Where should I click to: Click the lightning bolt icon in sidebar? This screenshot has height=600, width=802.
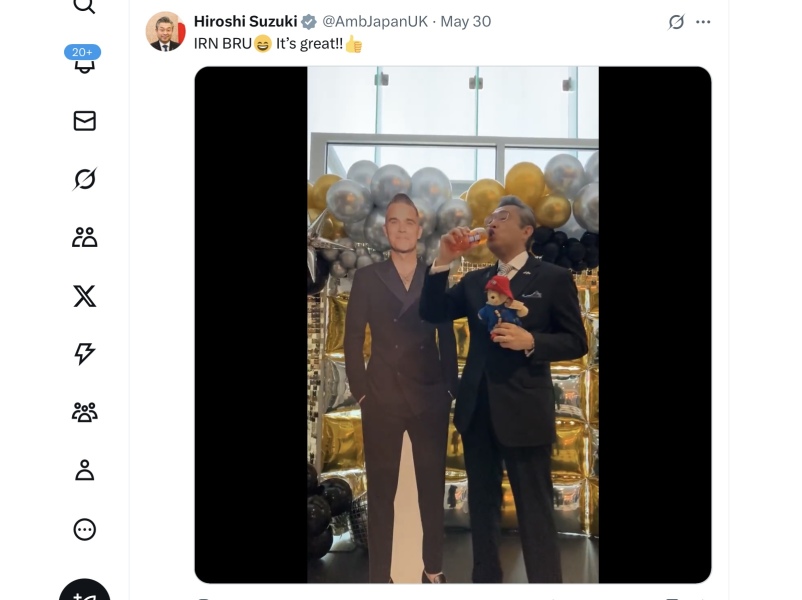click(x=84, y=353)
